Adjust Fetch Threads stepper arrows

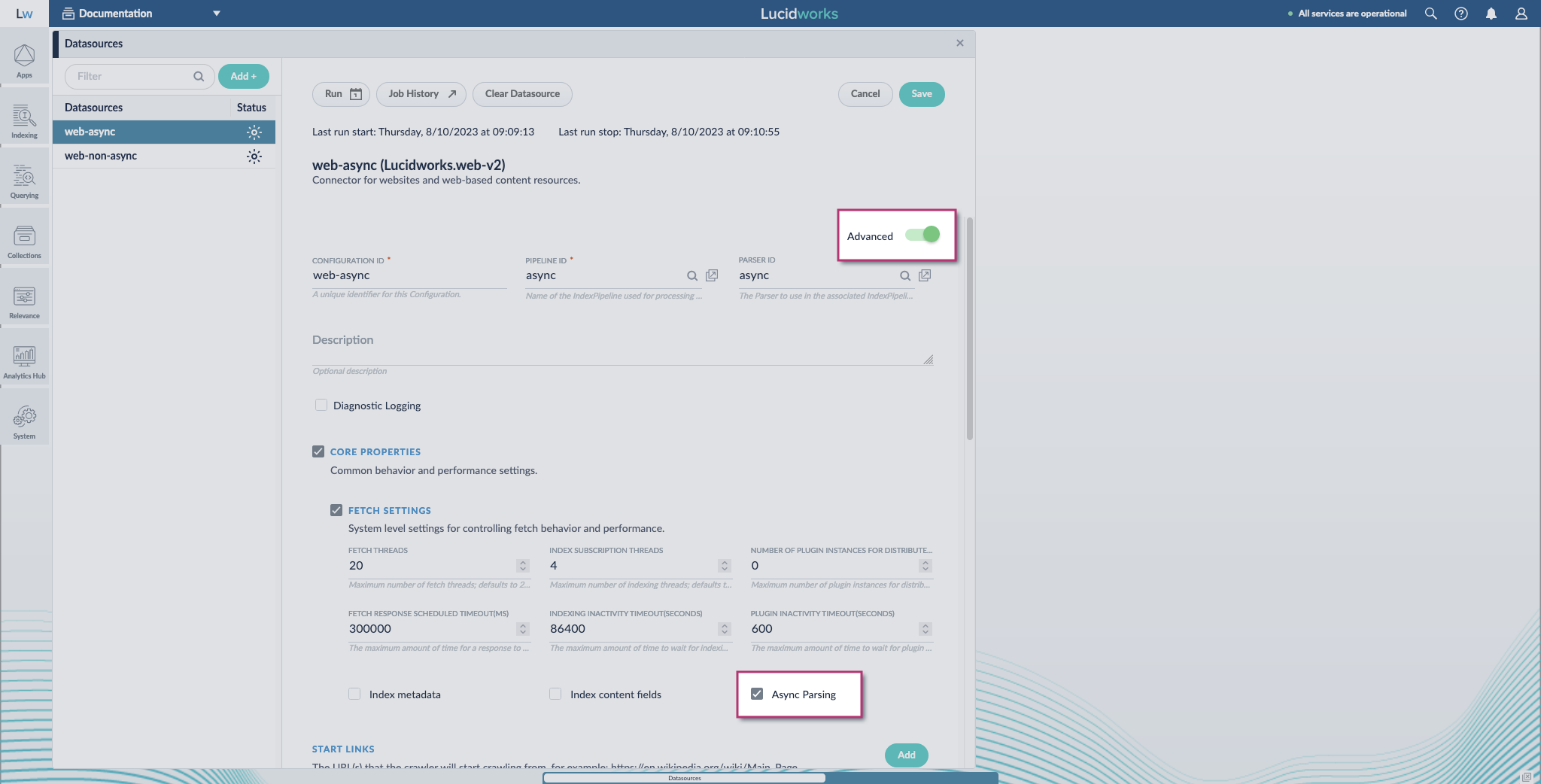[x=523, y=566]
